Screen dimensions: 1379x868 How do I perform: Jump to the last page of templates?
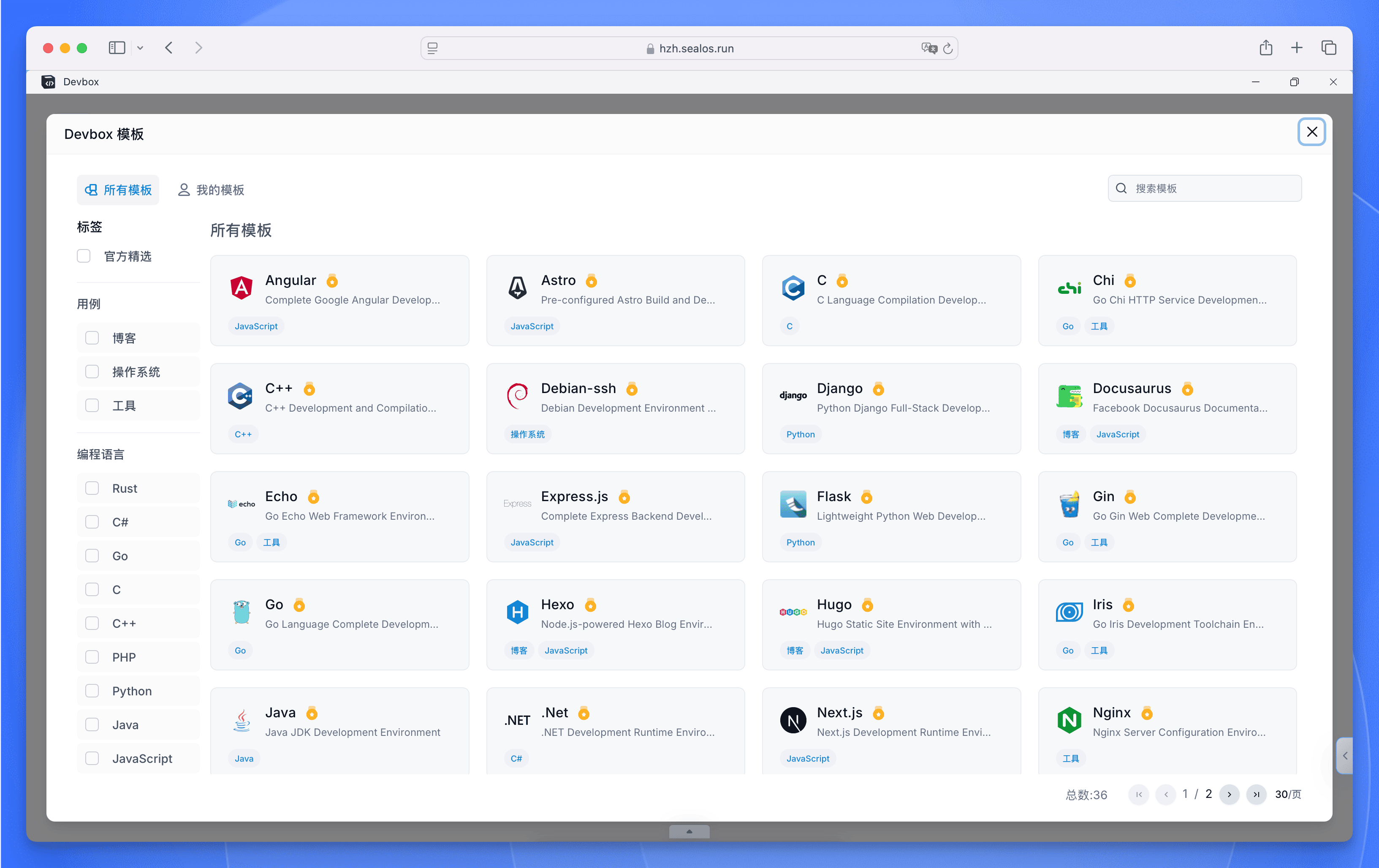tap(1257, 794)
